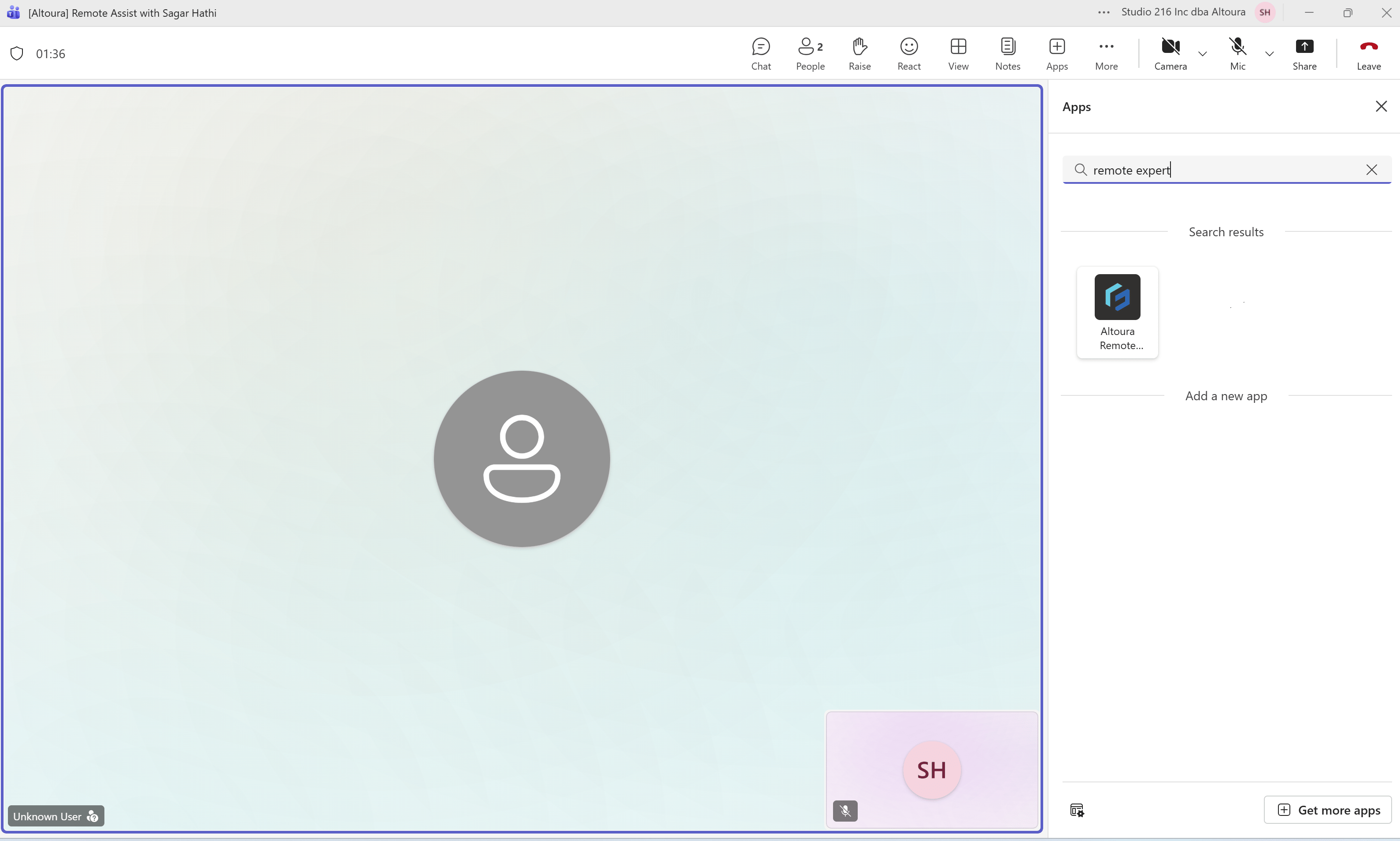The image size is (1400, 841).
Task: Leave the meeting
Action: pyautogui.click(x=1368, y=54)
